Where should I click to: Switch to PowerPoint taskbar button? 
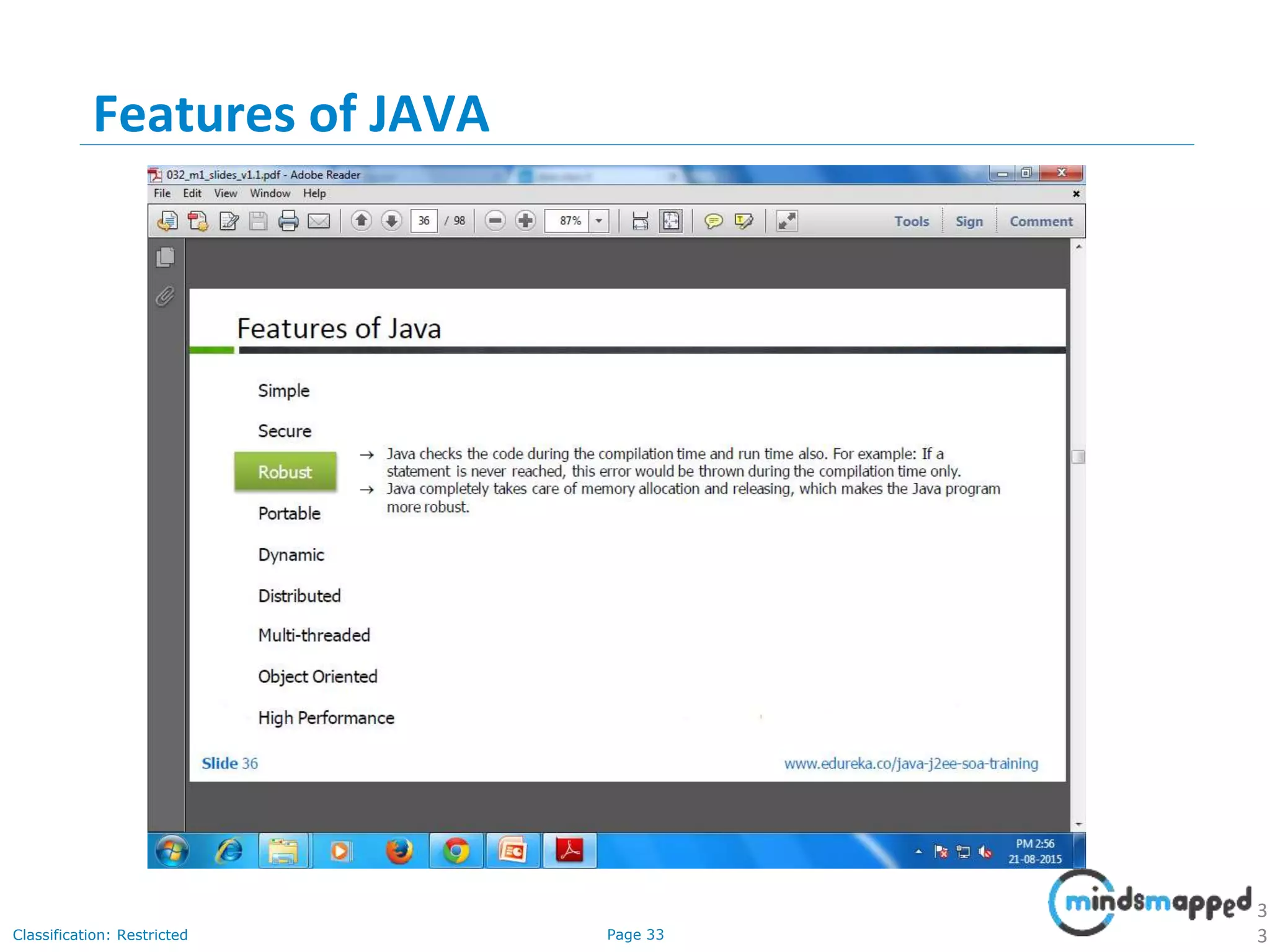point(513,851)
